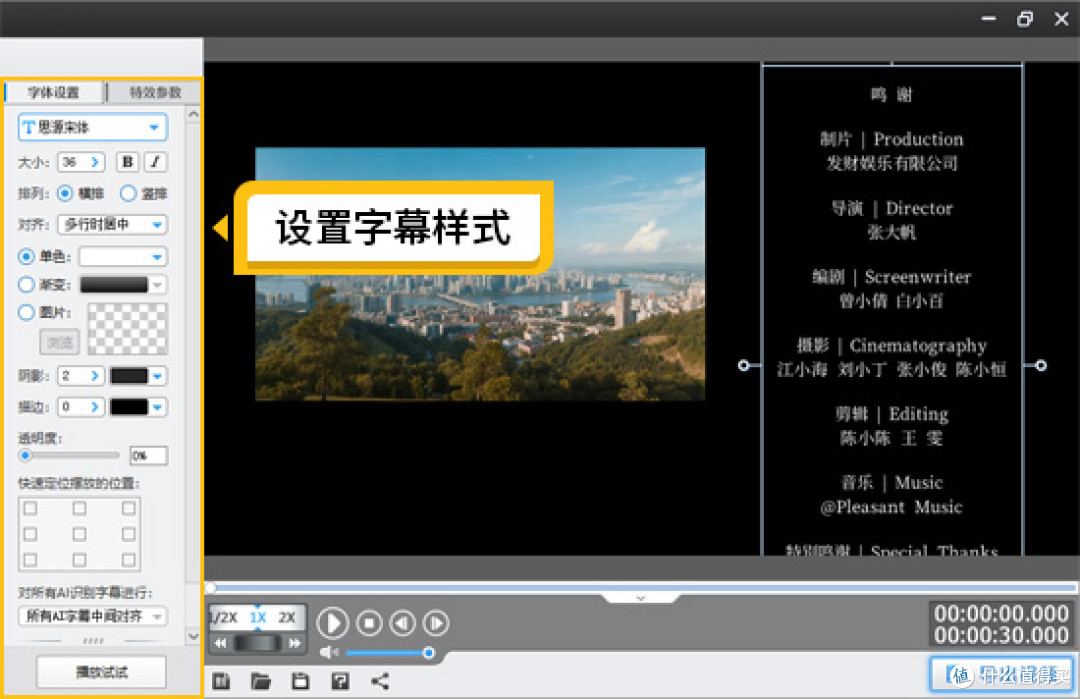
Task: Save project with the floppy icon
Action: click(x=300, y=682)
